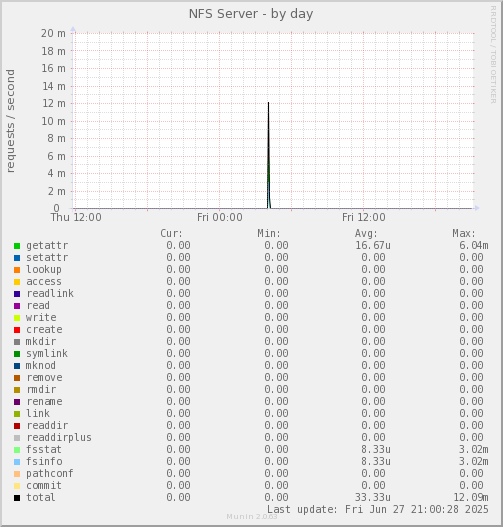Click the fsstat legend label
The image size is (503, 527).
point(44,449)
